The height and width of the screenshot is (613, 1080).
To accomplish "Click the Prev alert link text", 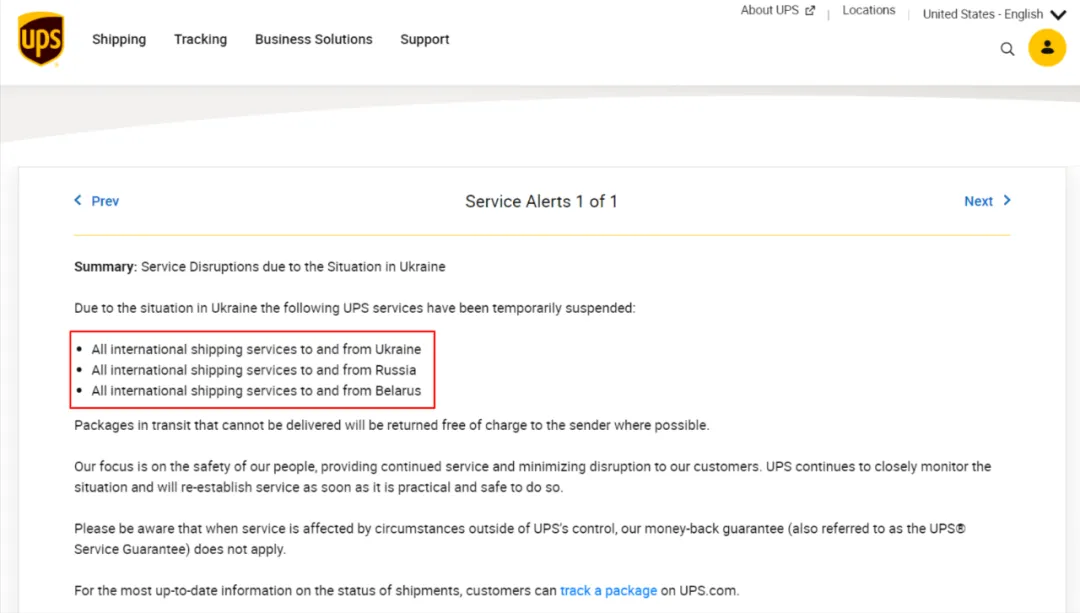I will (105, 201).
